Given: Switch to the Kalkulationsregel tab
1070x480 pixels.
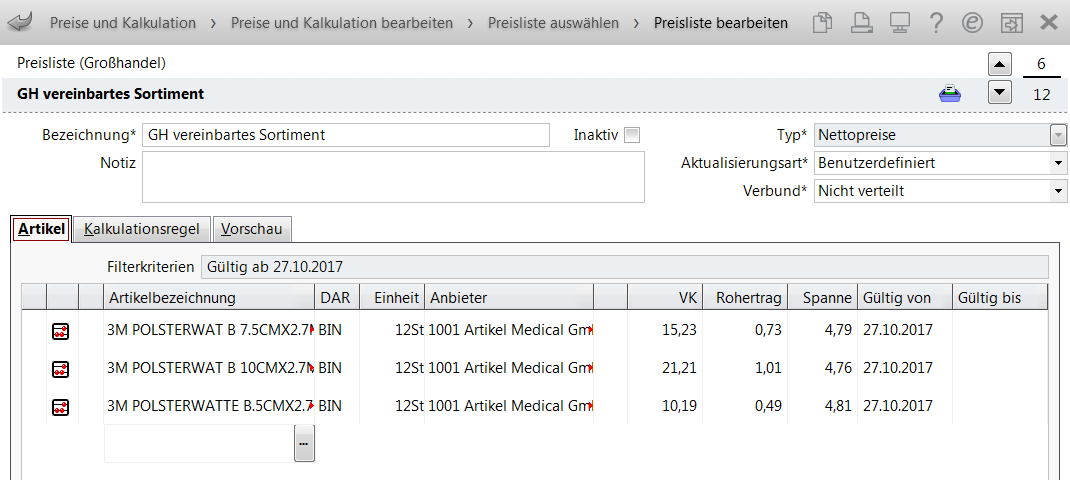Looking at the screenshot, I should point(142,229).
